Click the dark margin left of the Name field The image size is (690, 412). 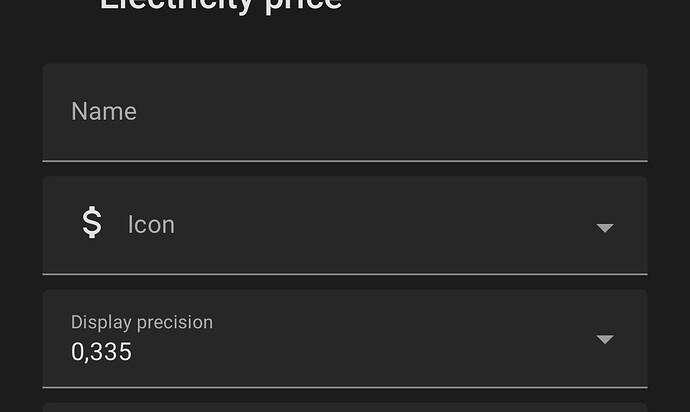[20, 111]
